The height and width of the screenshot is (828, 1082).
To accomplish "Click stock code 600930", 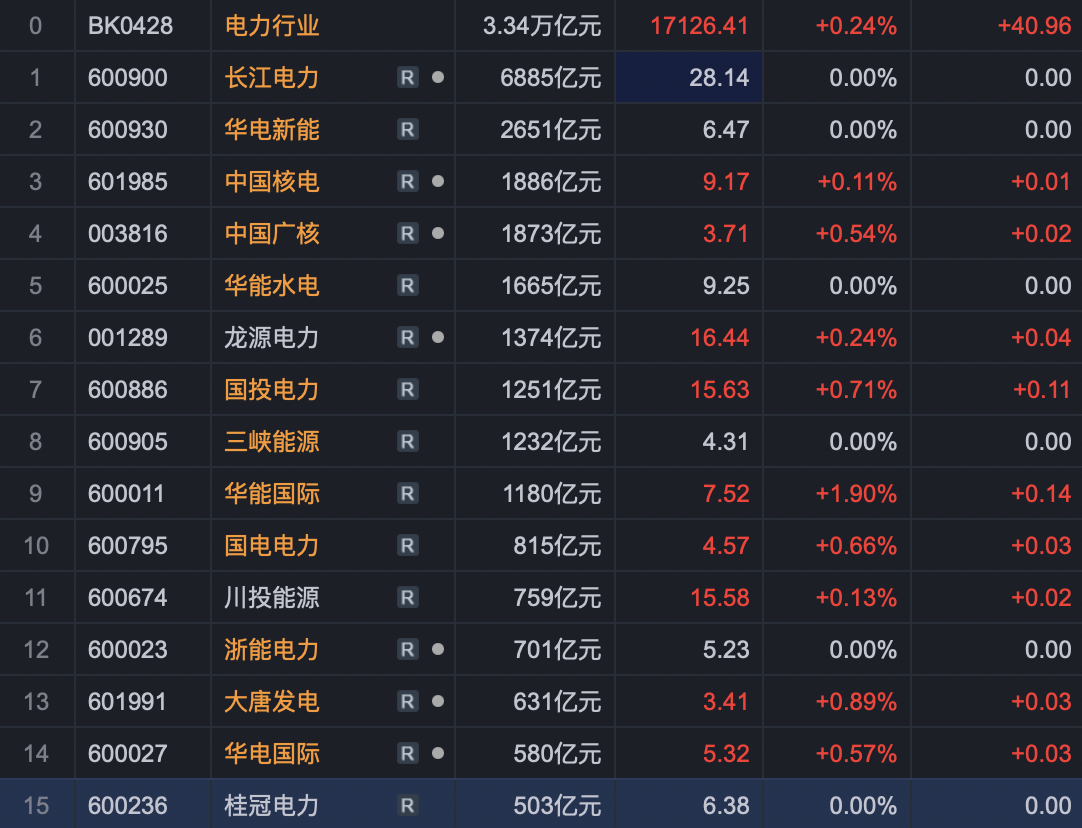I will [x=128, y=129].
